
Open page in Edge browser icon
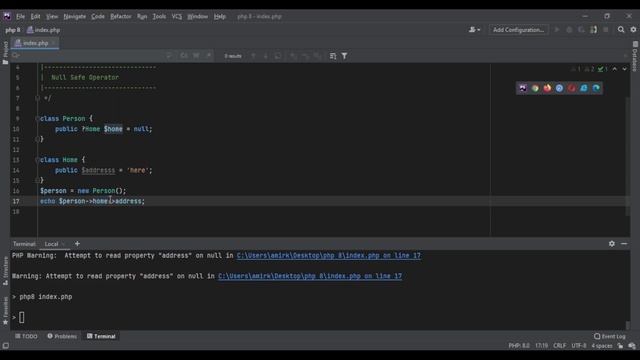click(x=596, y=88)
